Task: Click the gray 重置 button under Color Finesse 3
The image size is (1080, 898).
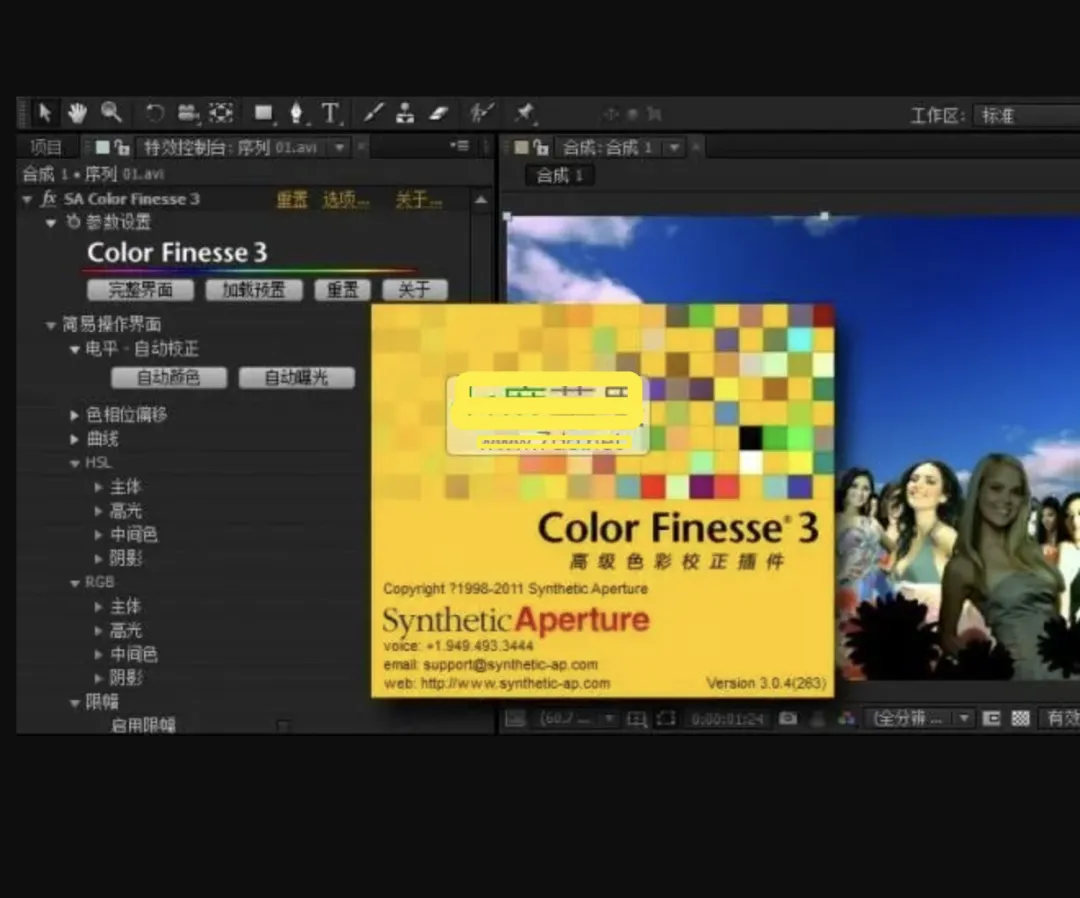Action: coord(342,290)
